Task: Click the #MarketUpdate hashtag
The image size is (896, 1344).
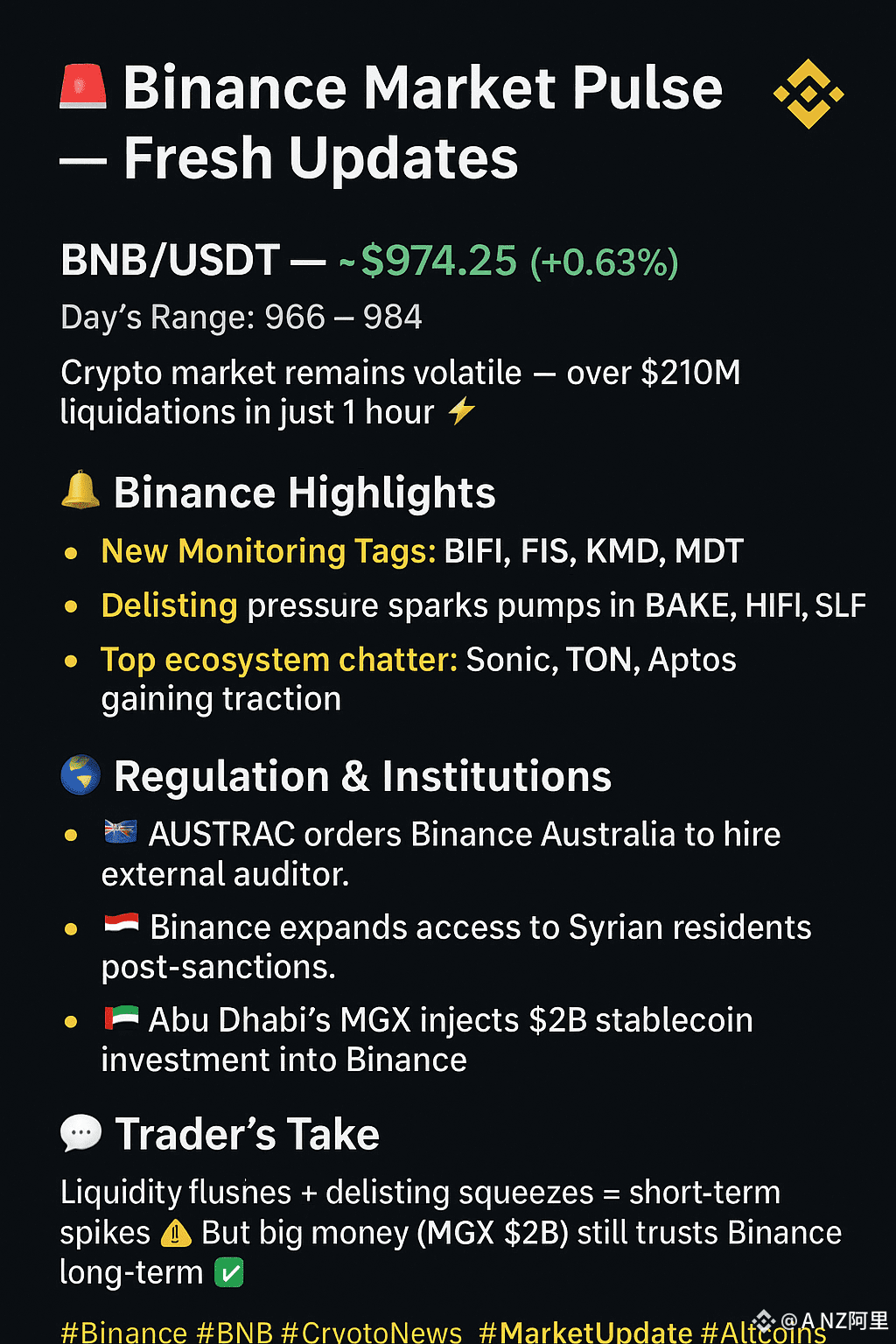Action: 586,1332
